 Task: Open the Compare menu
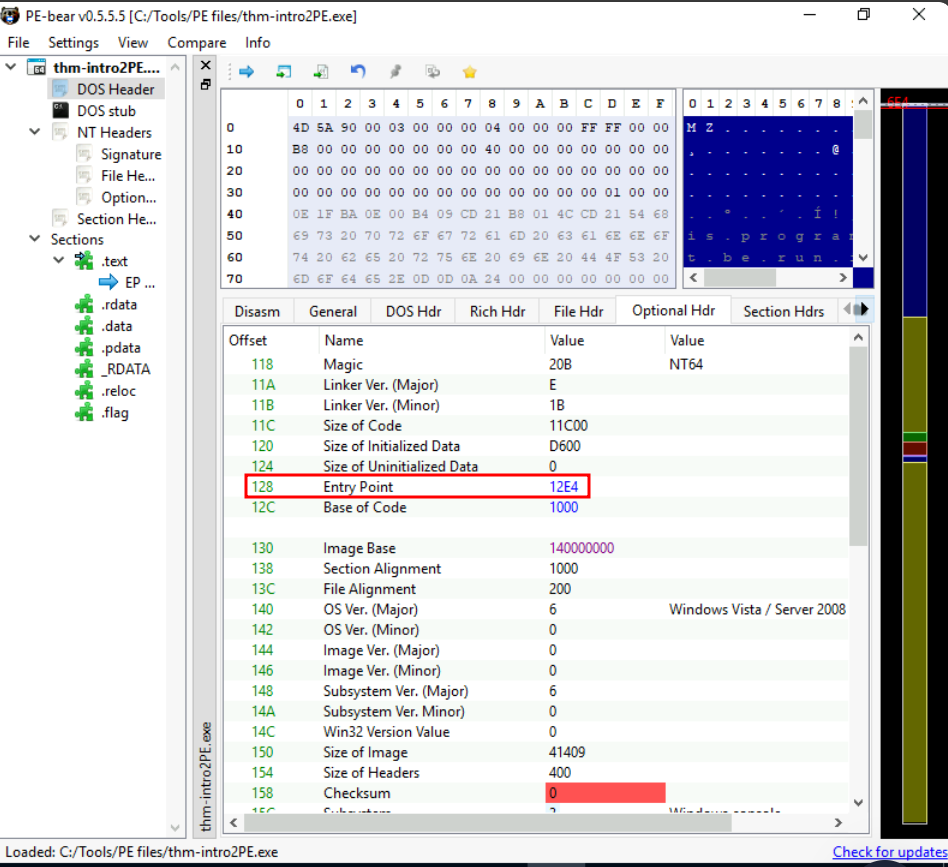coord(196,42)
